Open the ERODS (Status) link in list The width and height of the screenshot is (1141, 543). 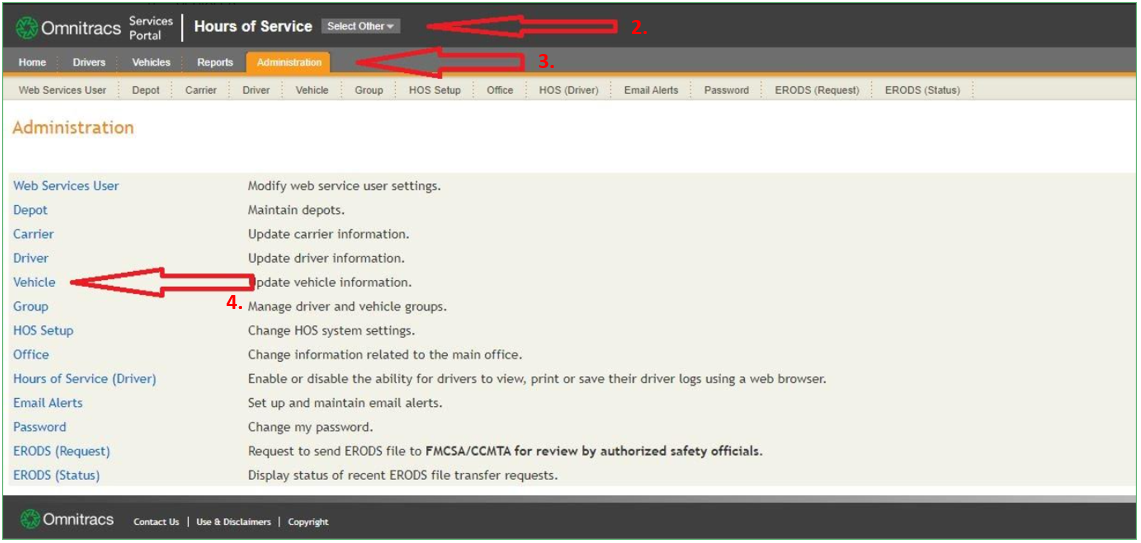(x=57, y=475)
